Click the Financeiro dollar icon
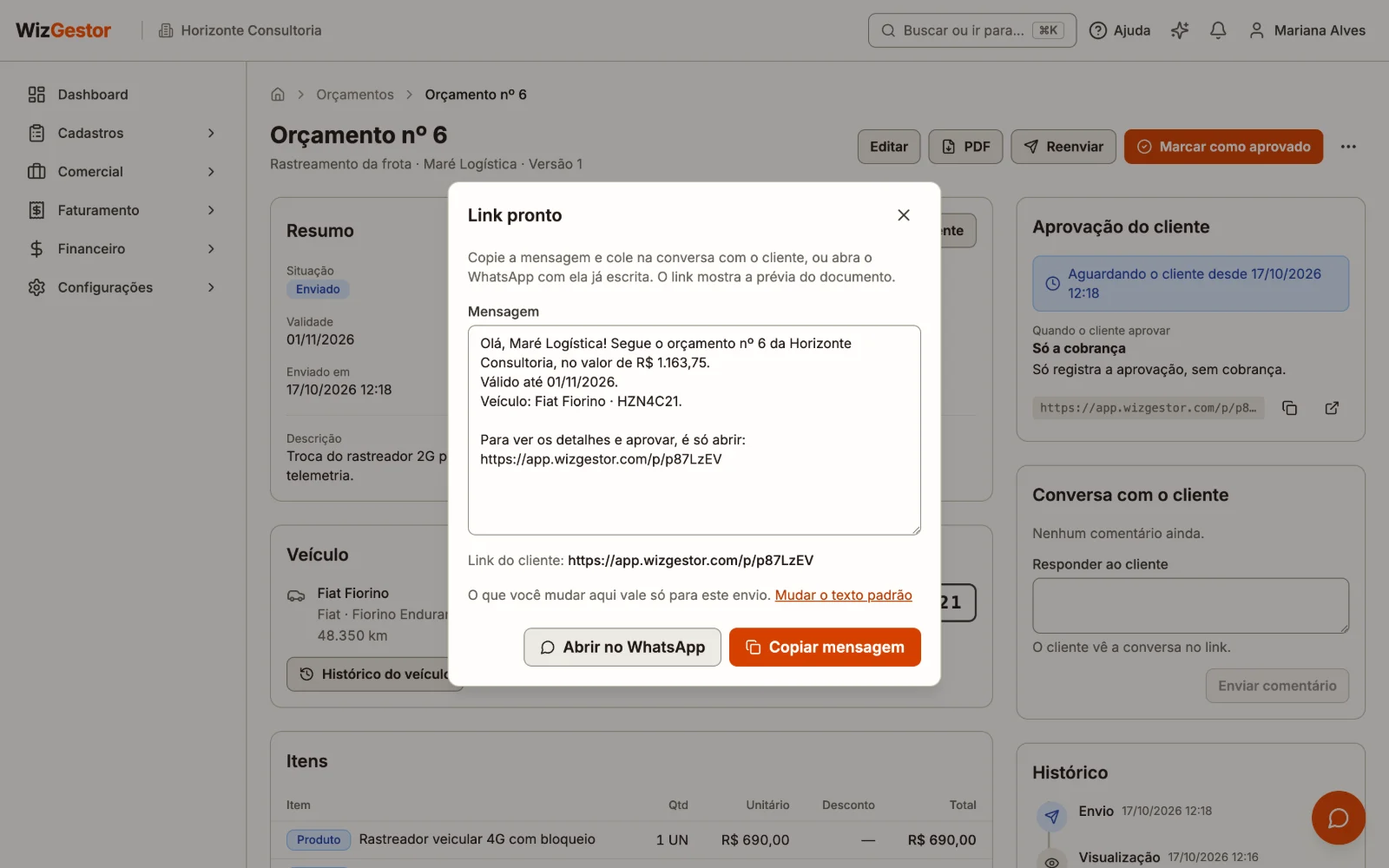The image size is (1389, 868). tap(36, 249)
